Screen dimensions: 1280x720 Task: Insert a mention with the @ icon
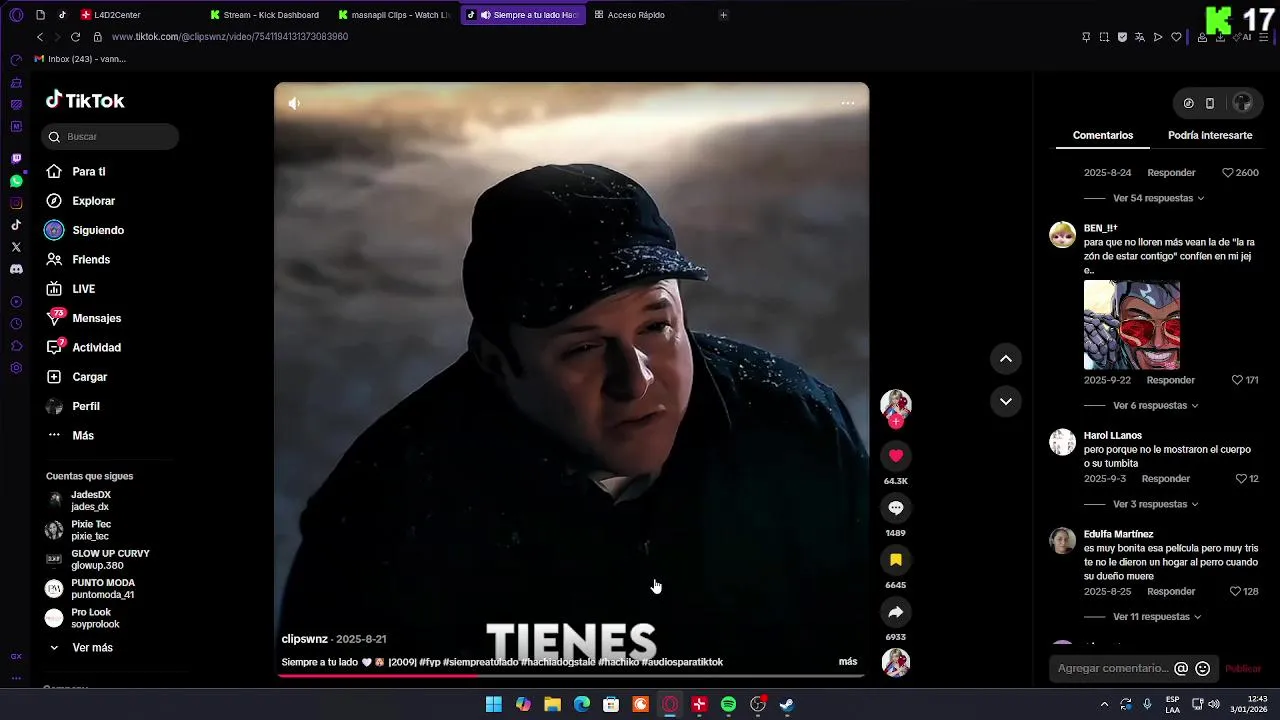(1181, 669)
